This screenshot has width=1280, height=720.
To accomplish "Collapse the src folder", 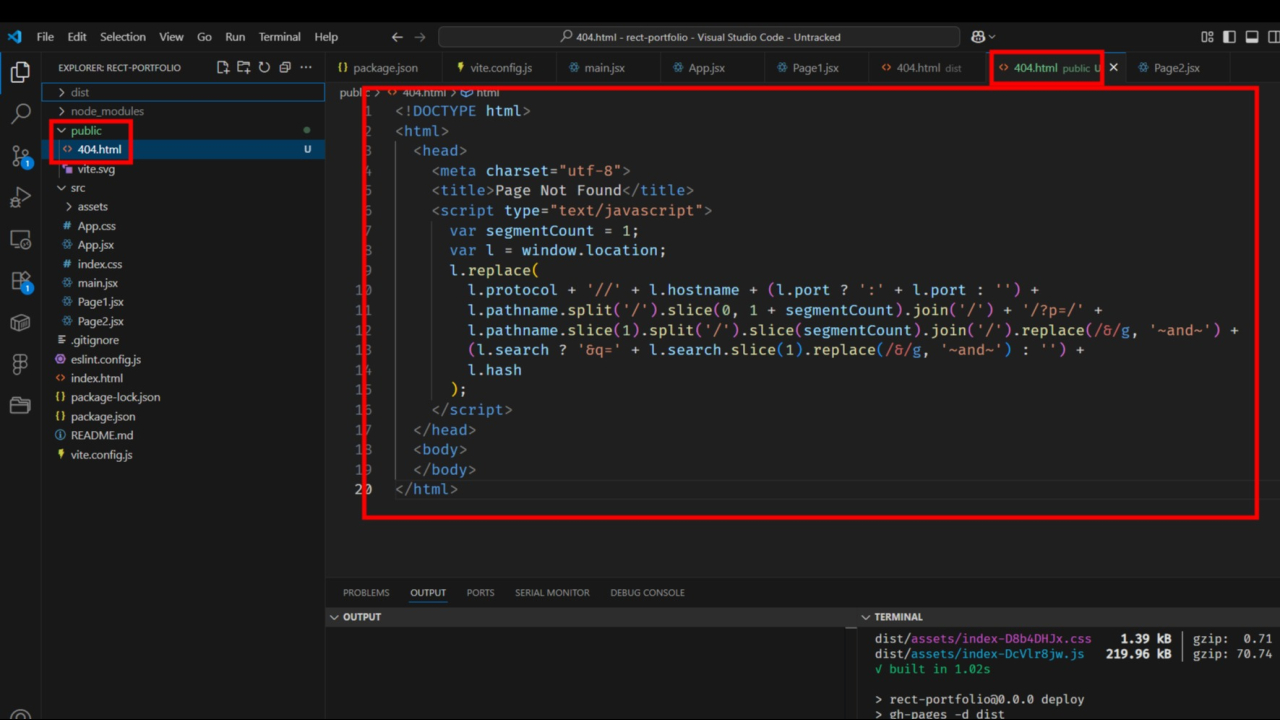I will pos(183,187).
